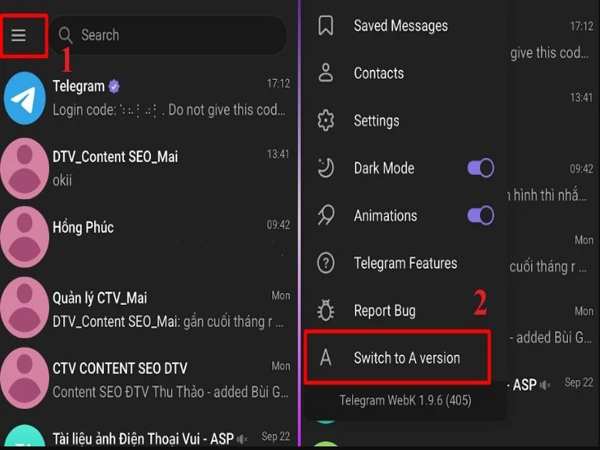Focus the Search chats field

[169, 35]
